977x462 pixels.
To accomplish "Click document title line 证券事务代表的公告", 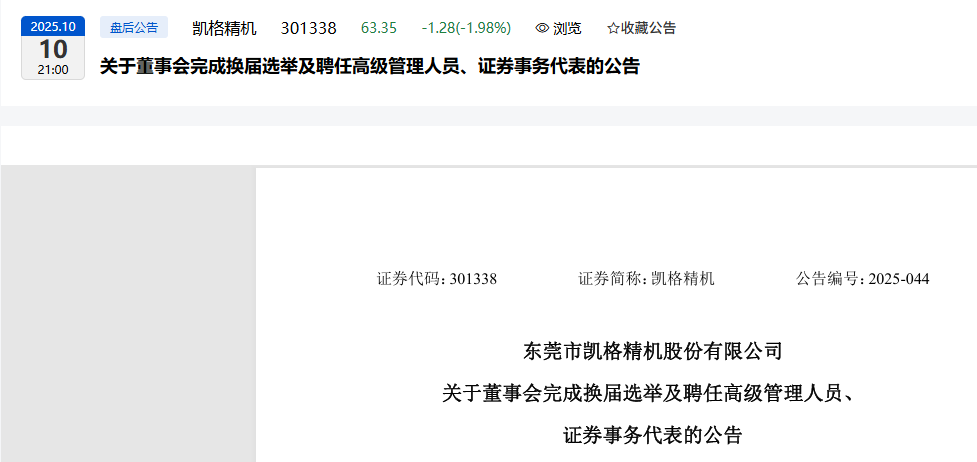I will pyautogui.click(x=652, y=435).
